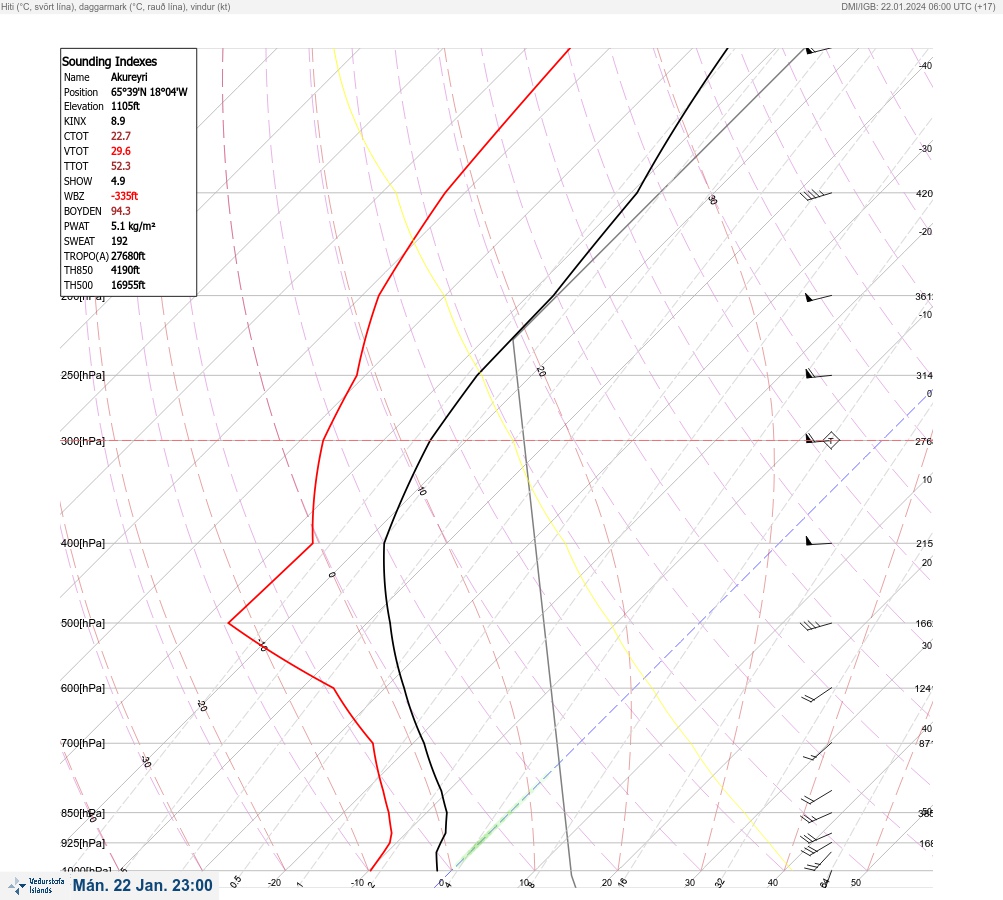Click the KINX value '8.9'

click(118, 121)
